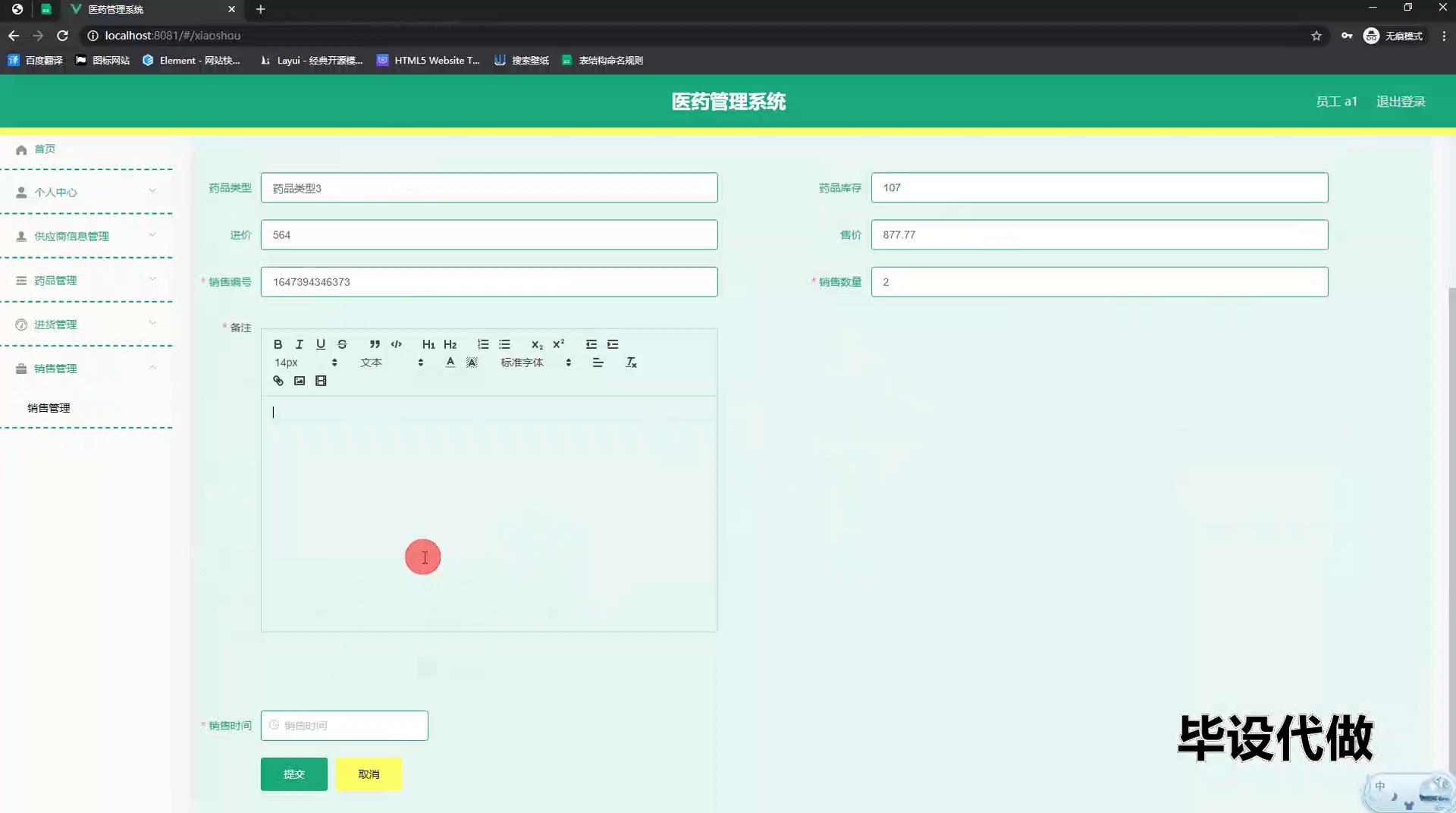Click the 提交 submit button
This screenshot has width=1456, height=813.
tap(294, 774)
